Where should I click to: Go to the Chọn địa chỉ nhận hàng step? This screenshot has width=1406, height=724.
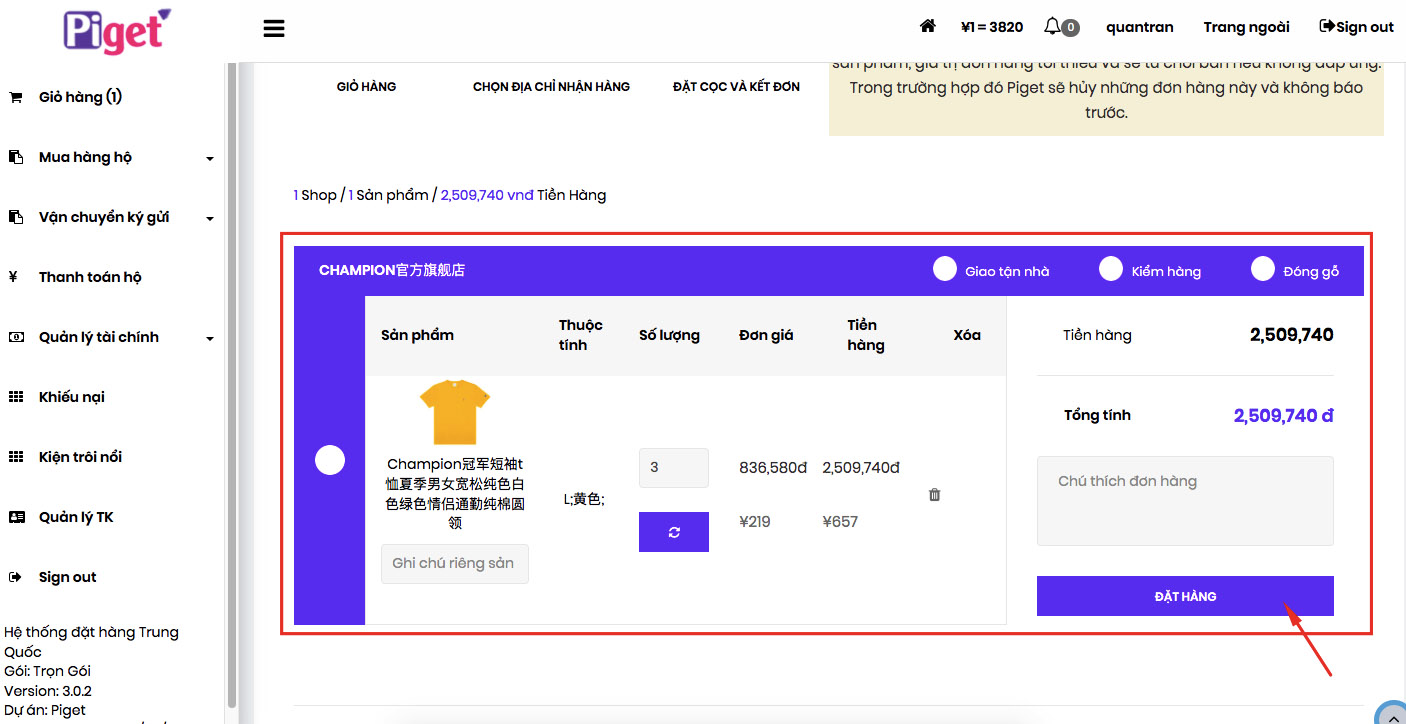click(x=551, y=87)
